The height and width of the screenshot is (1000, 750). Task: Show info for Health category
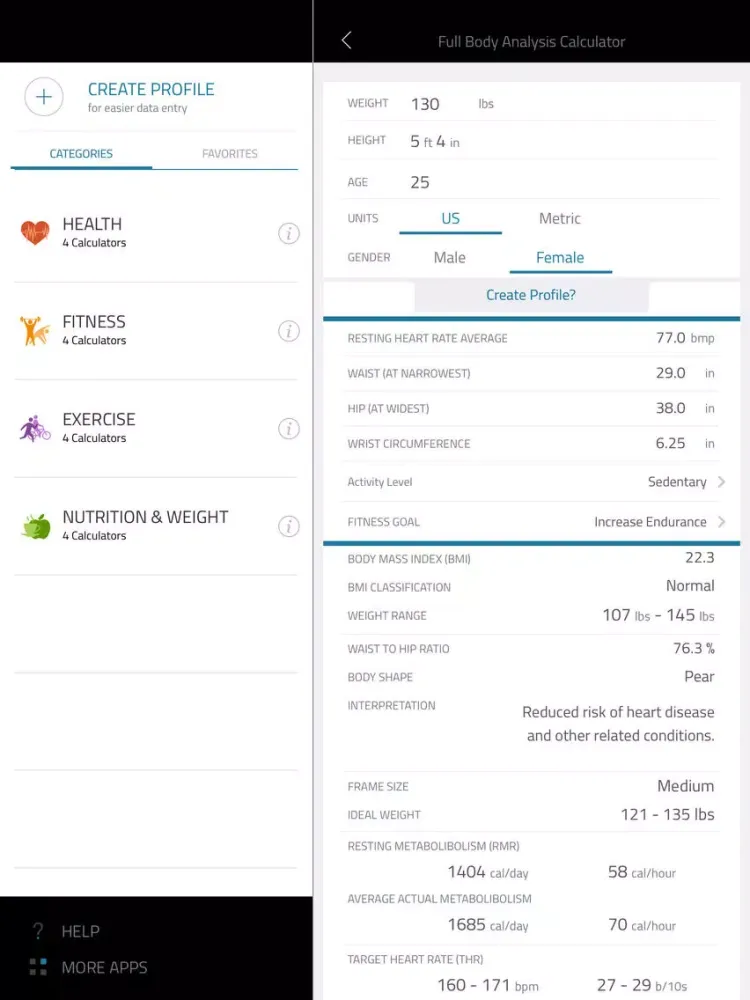(289, 233)
